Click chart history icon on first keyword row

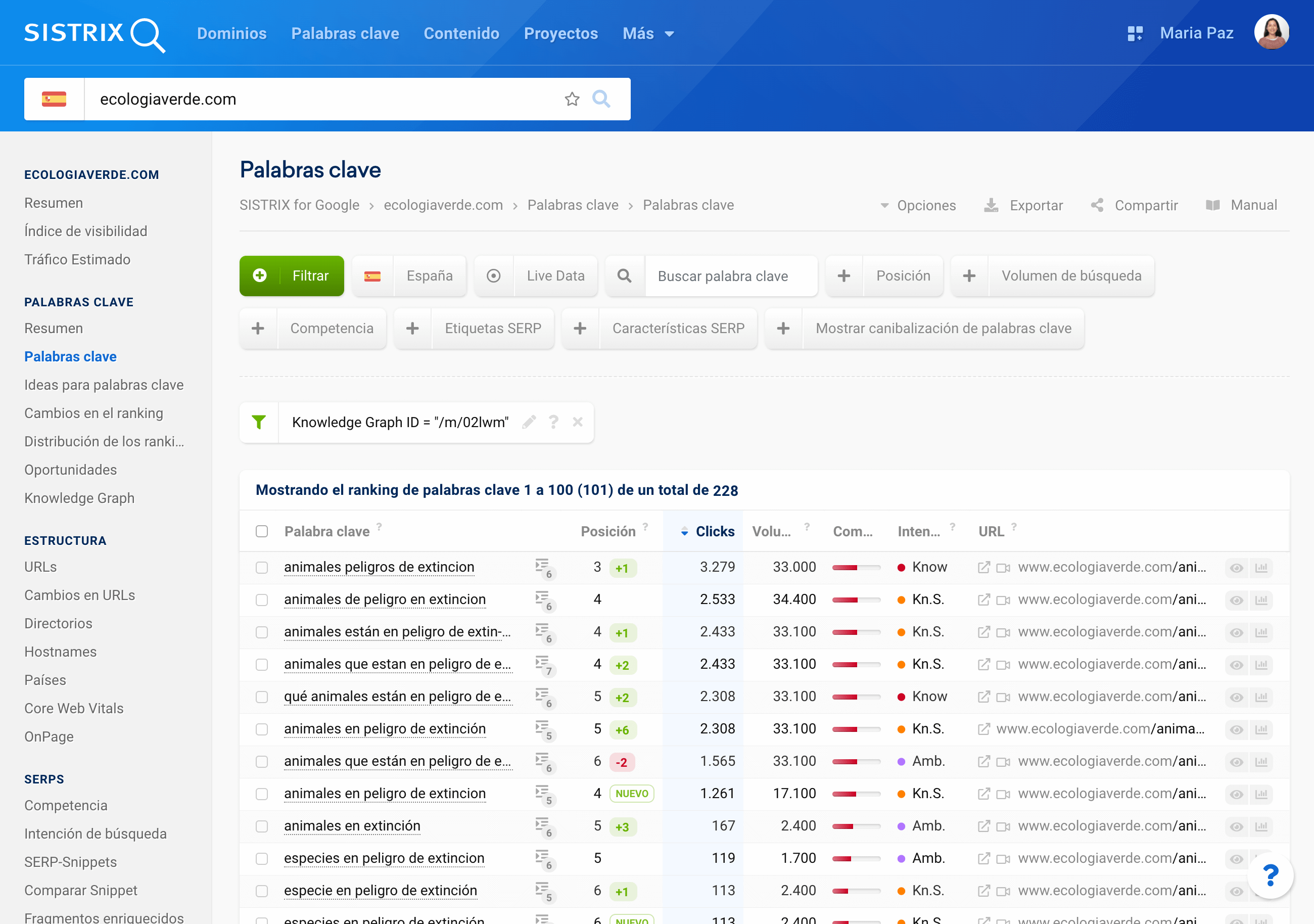[1261, 567]
